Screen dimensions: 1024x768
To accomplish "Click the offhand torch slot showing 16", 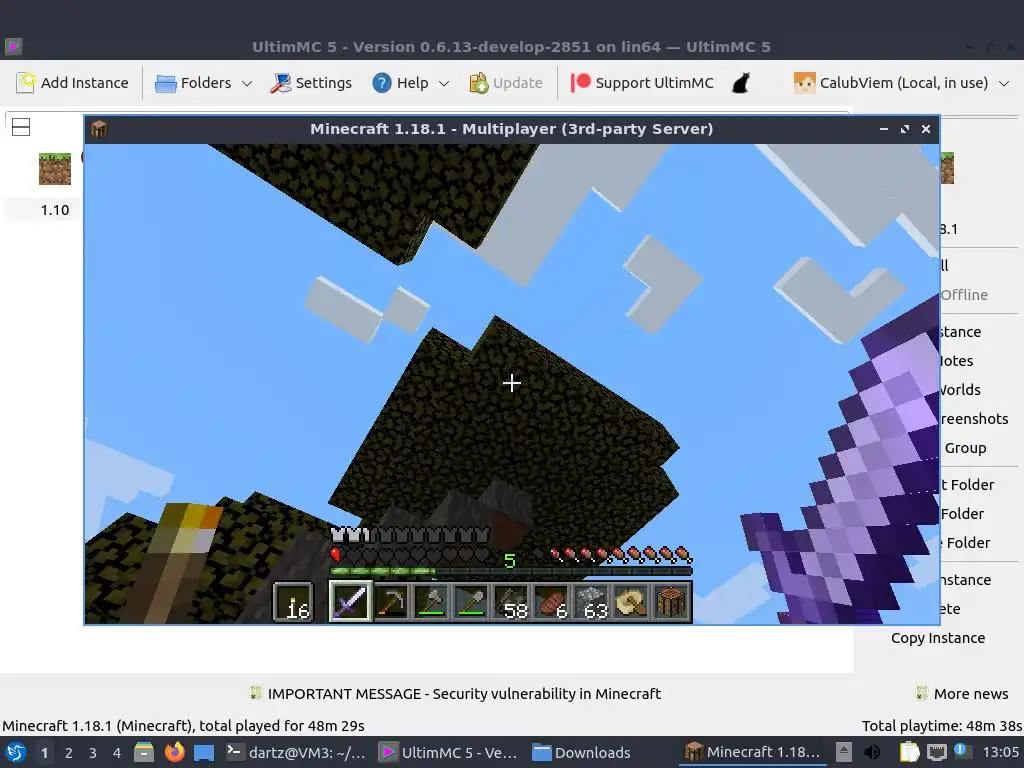I will [293, 601].
